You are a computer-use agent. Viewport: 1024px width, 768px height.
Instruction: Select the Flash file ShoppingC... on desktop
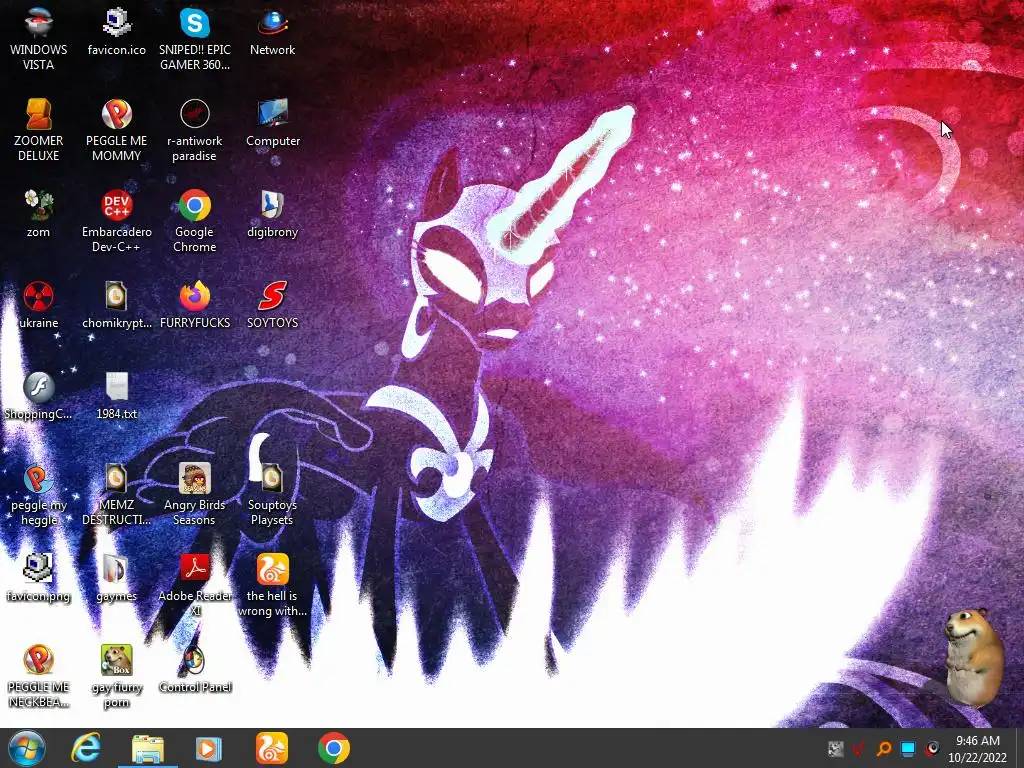[x=39, y=396]
